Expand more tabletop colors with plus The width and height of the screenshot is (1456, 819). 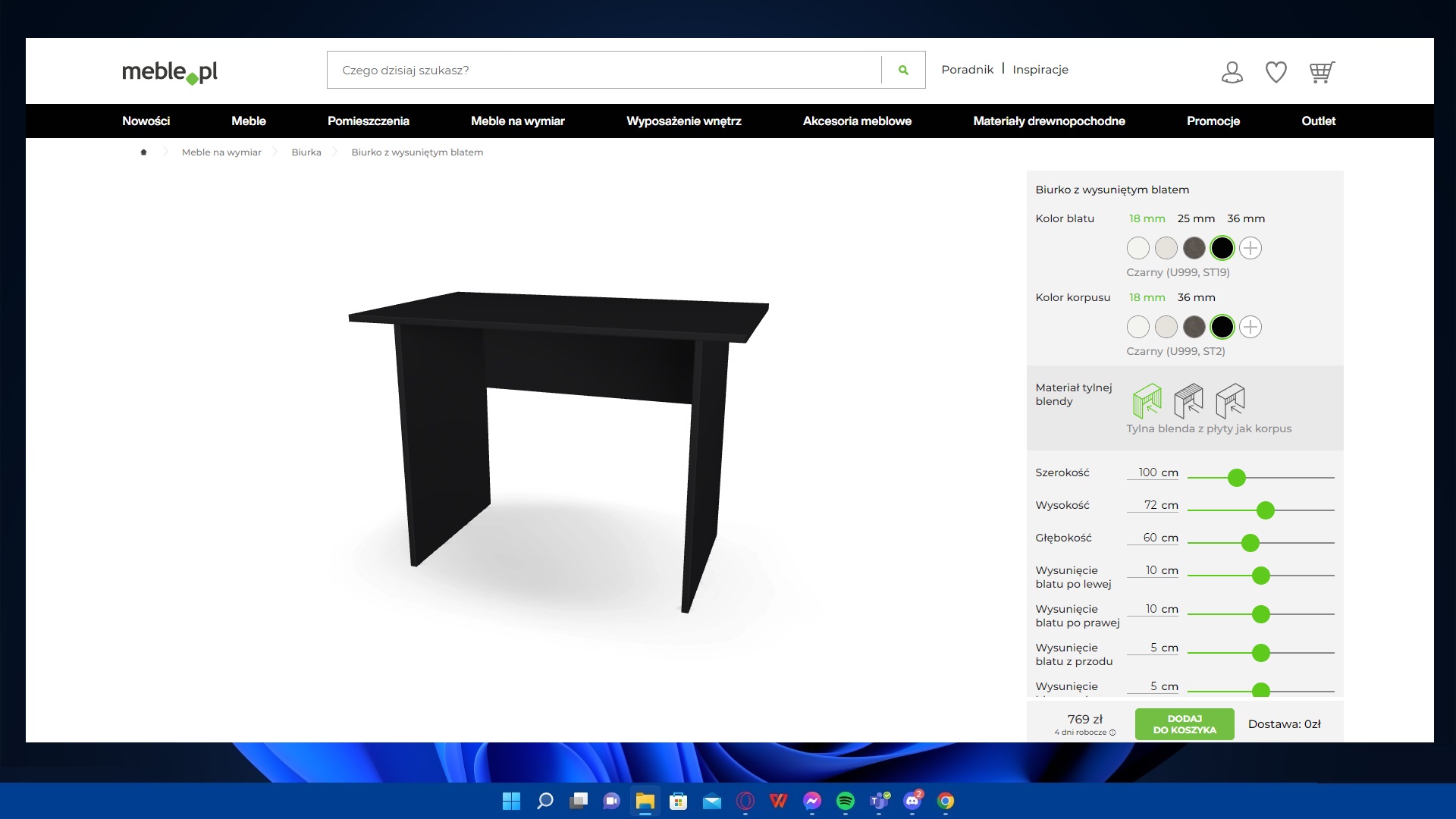pyautogui.click(x=1250, y=248)
